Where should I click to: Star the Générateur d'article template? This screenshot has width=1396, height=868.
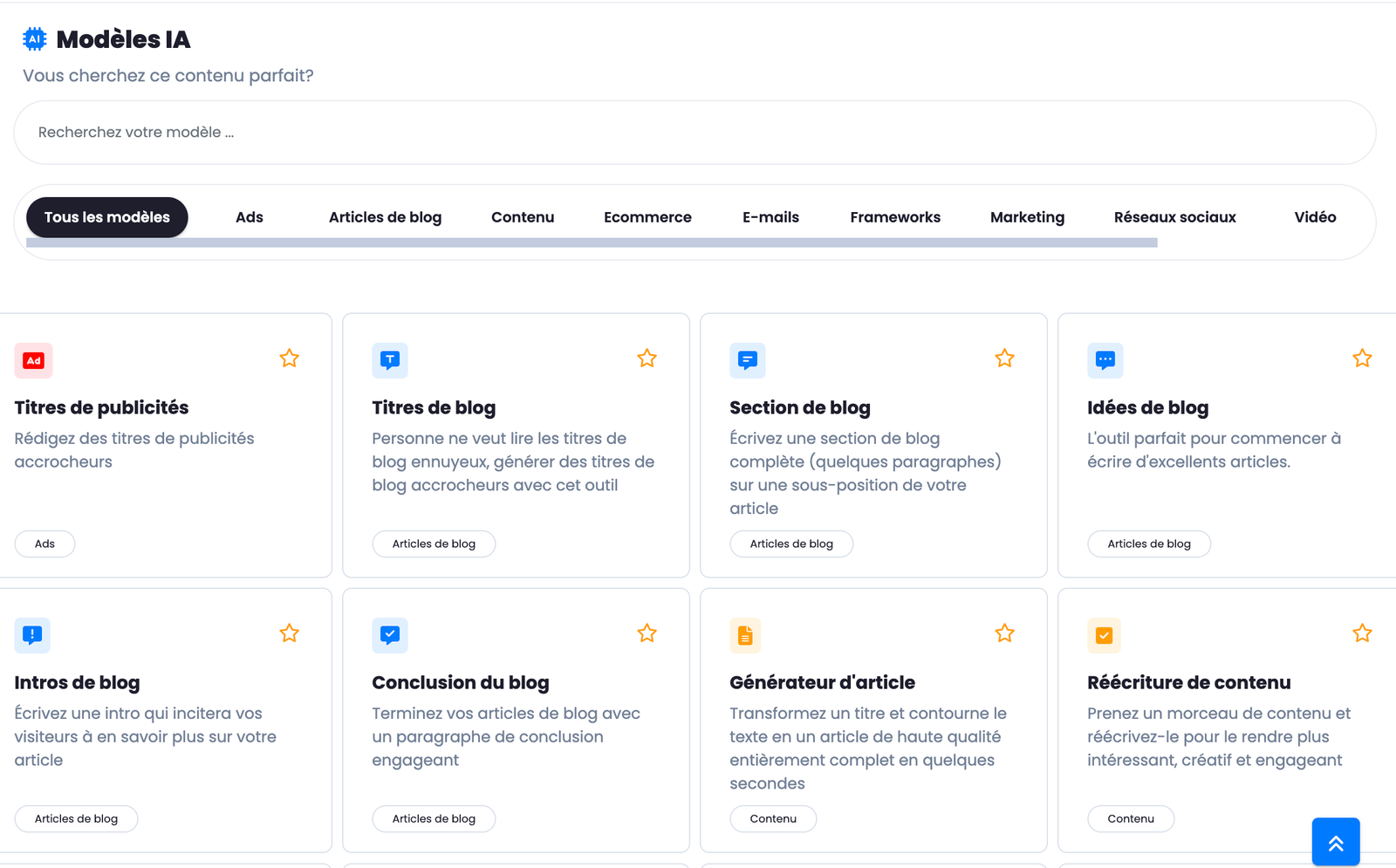click(1004, 633)
